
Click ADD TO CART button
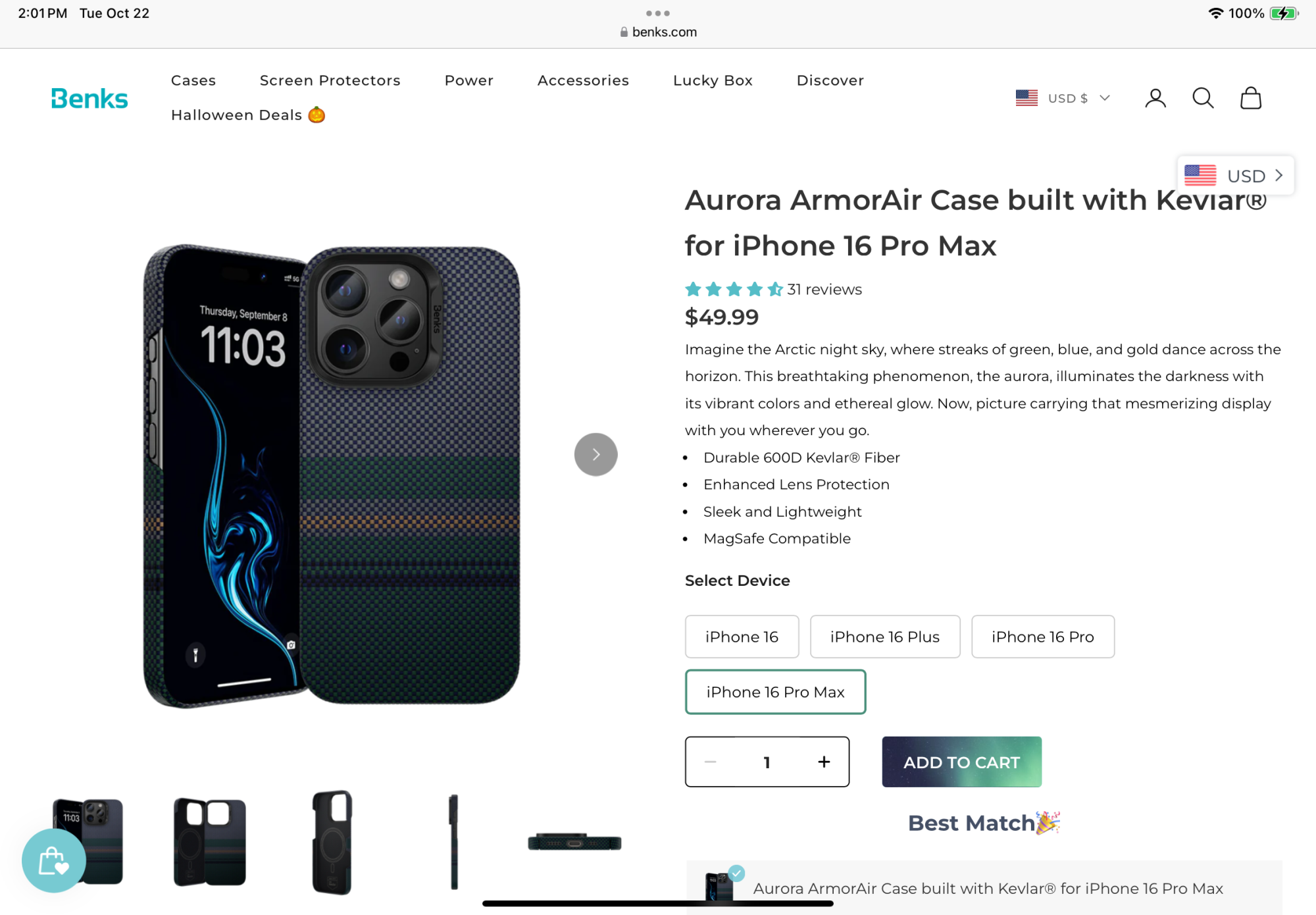coord(961,762)
